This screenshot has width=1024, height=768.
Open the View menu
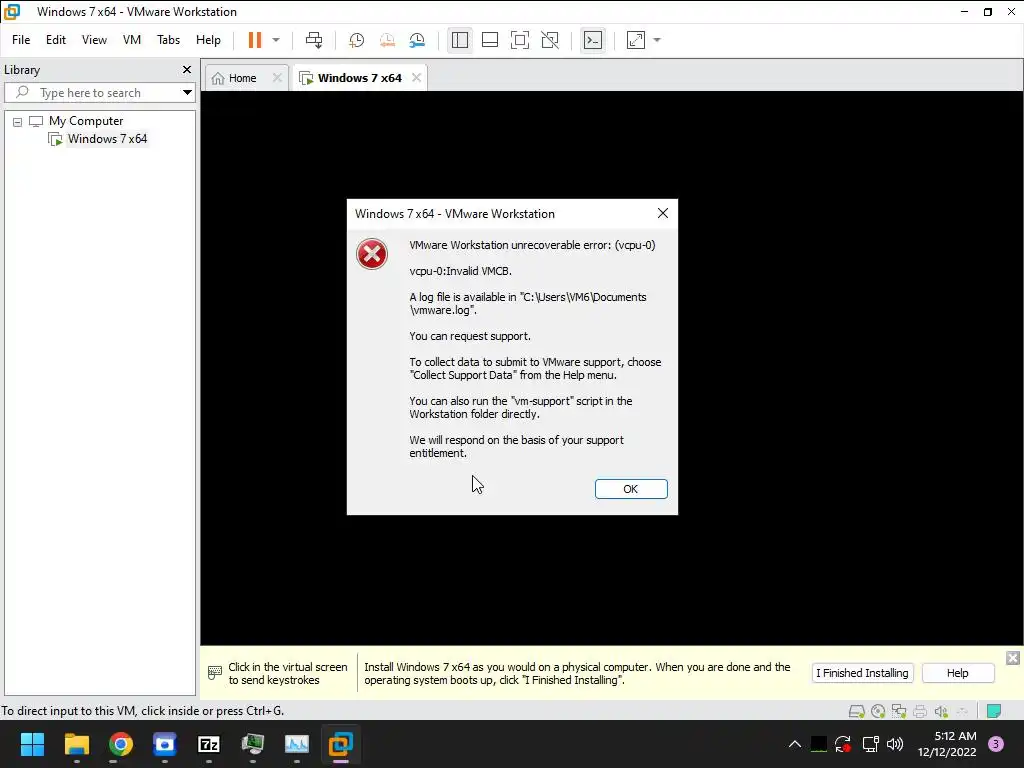coord(94,40)
